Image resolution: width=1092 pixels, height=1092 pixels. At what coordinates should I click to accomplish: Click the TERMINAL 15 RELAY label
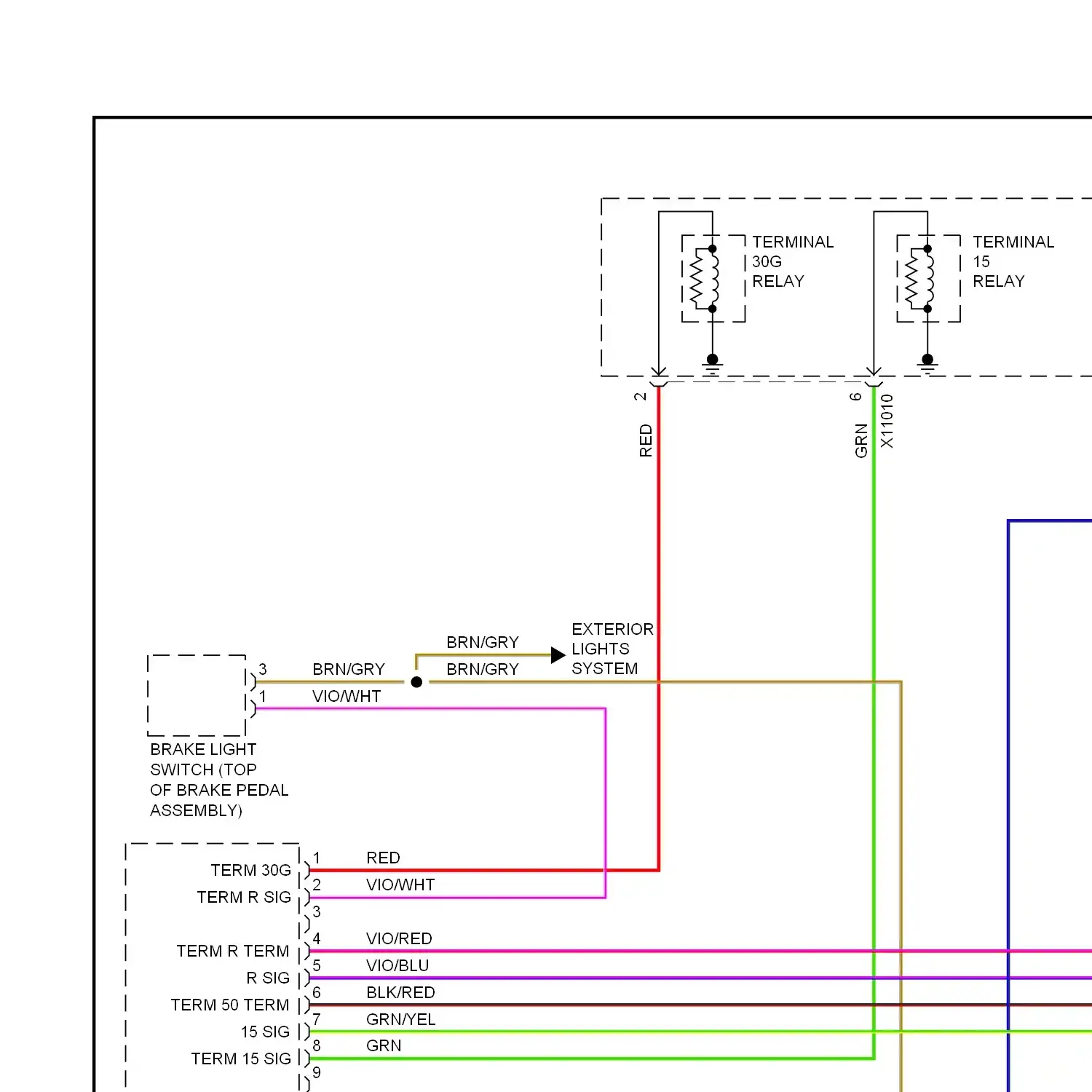(x=1013, y=261)
